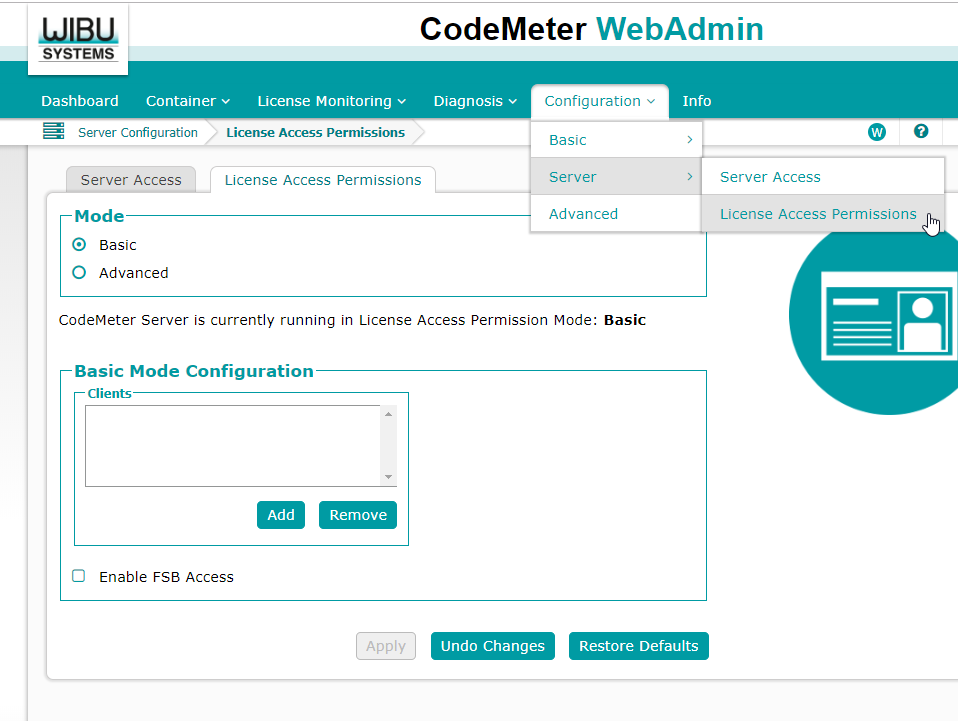Expand the Container dropdown menu
This screenshot has height=721, width=958.
tap(188, 101)
